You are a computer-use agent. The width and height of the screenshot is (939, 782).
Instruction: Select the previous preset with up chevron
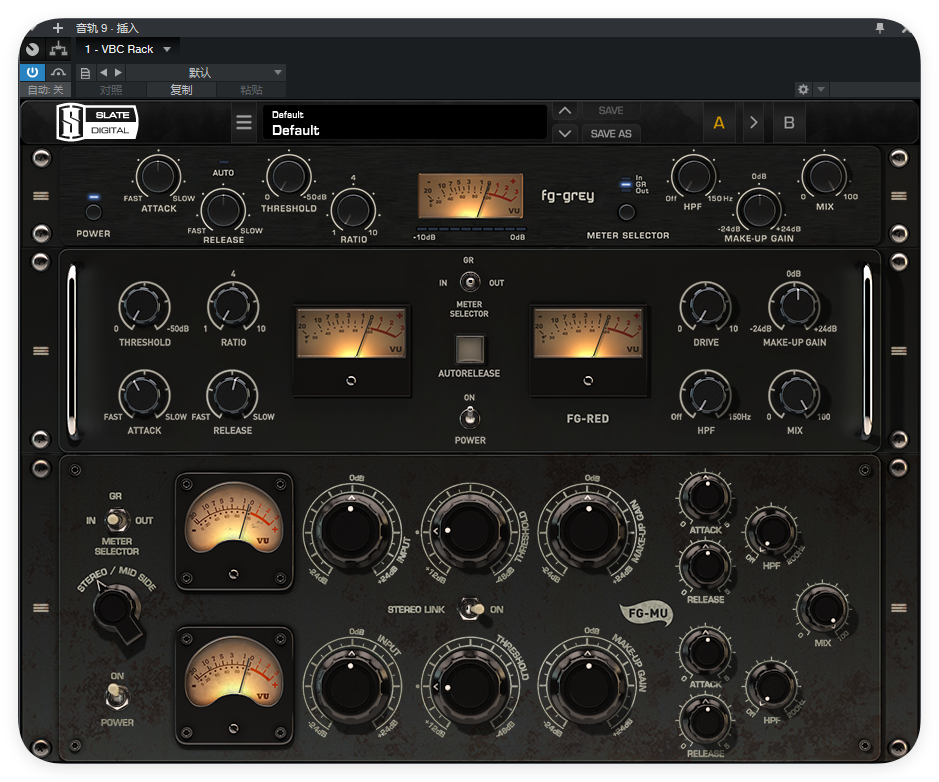click(x=565, y=111)
